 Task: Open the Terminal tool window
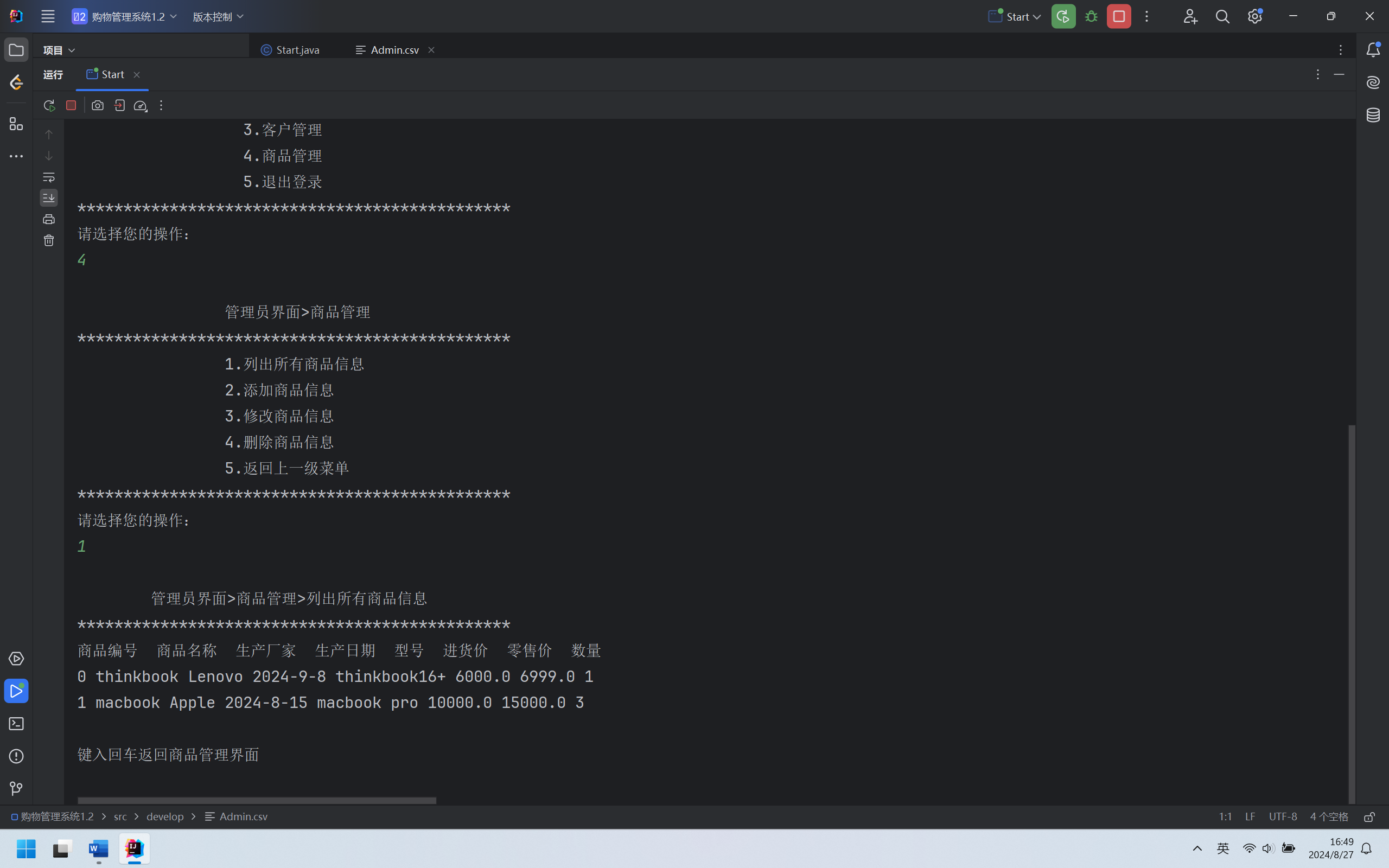pyautogui.click(x=16, y=723)
